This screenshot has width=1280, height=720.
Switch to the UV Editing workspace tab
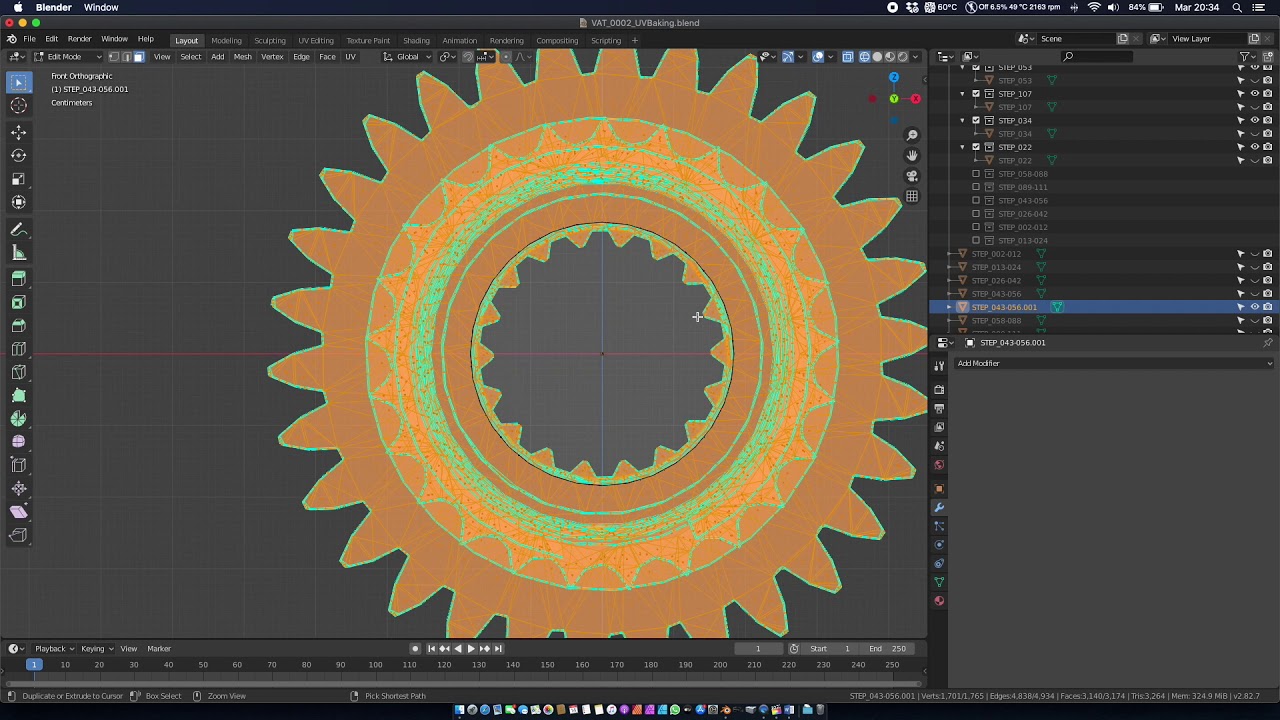(316, 40)
